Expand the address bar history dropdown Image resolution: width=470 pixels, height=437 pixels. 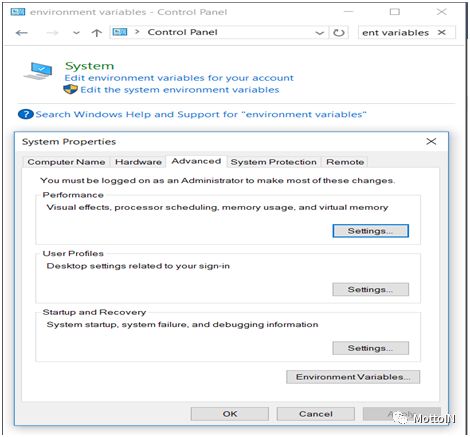(319, 33)
